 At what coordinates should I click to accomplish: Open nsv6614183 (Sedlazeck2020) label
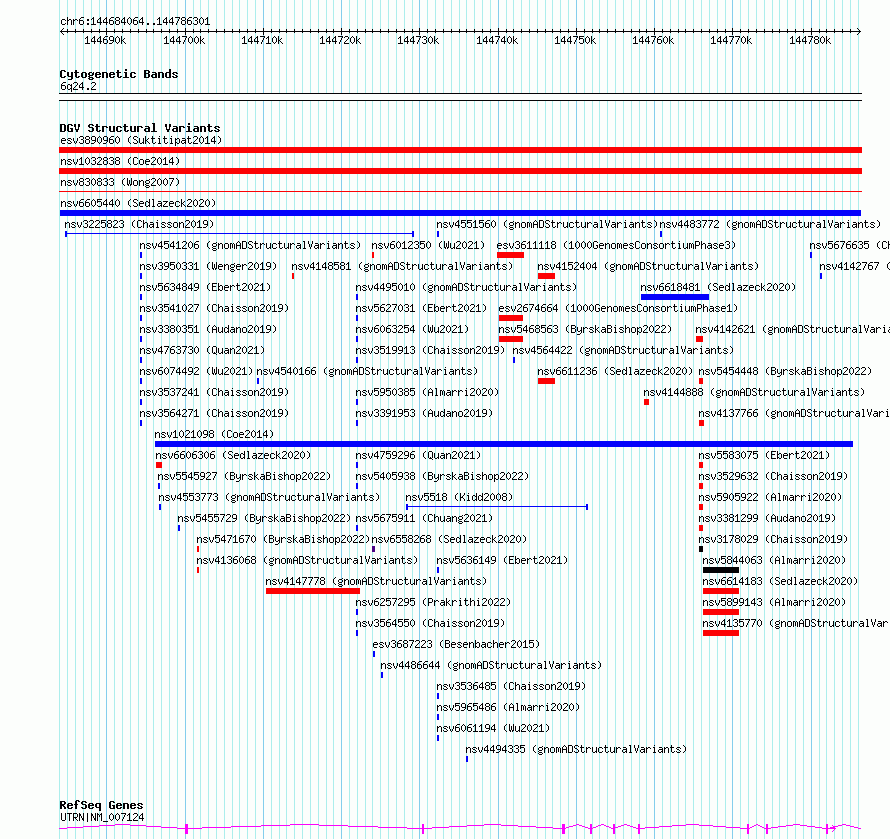(780, 581)
